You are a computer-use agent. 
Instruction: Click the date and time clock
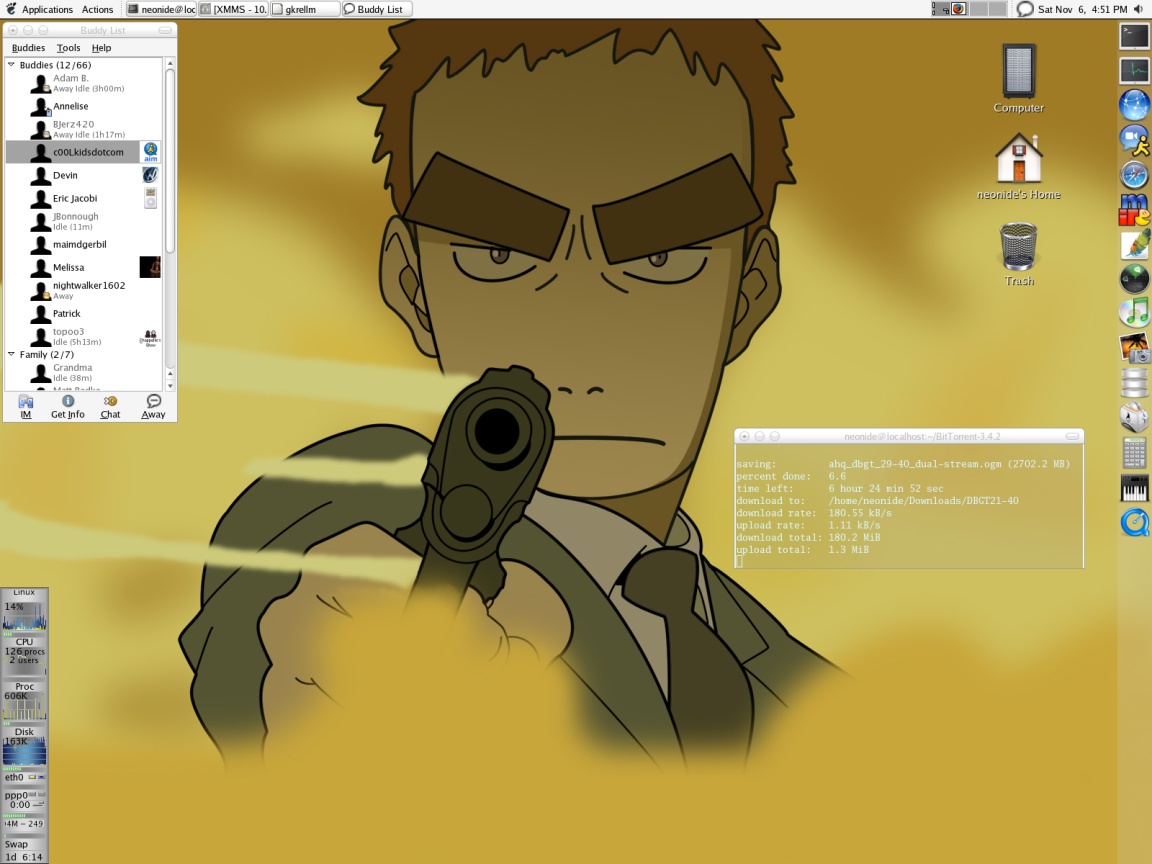(1082, 9)
